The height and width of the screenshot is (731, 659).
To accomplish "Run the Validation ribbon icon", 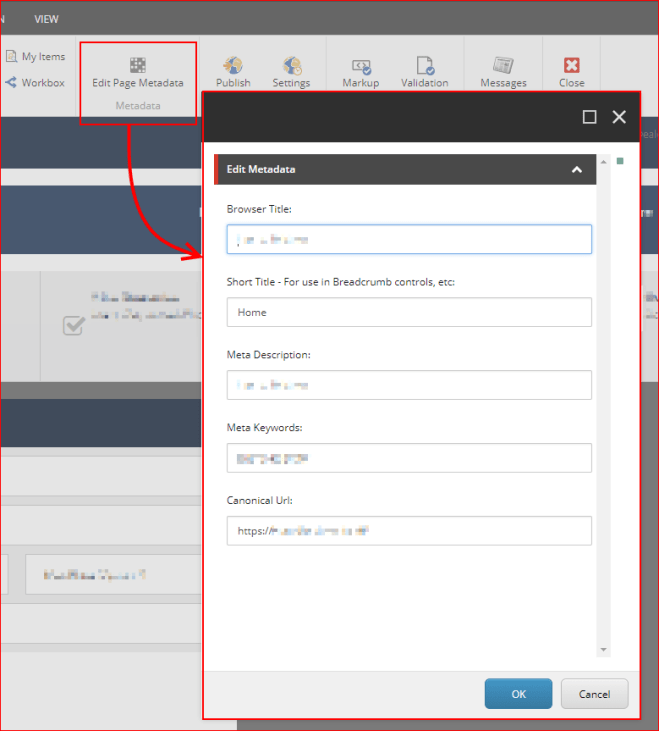I will (424, 66).
